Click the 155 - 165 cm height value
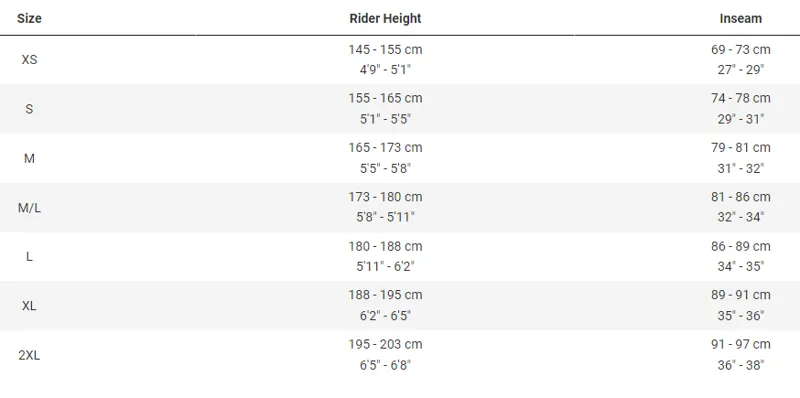The width and height of the screenshot is (800, 398). pos(385,98)
